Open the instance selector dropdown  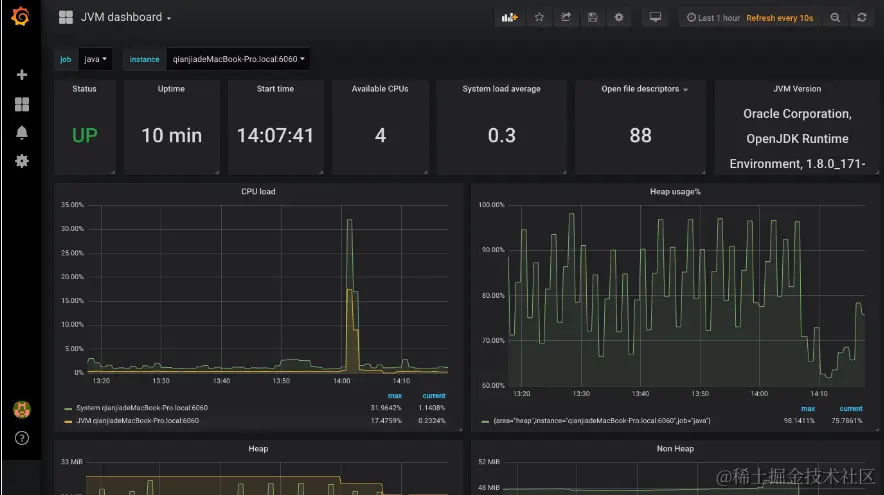click(238, 59)
